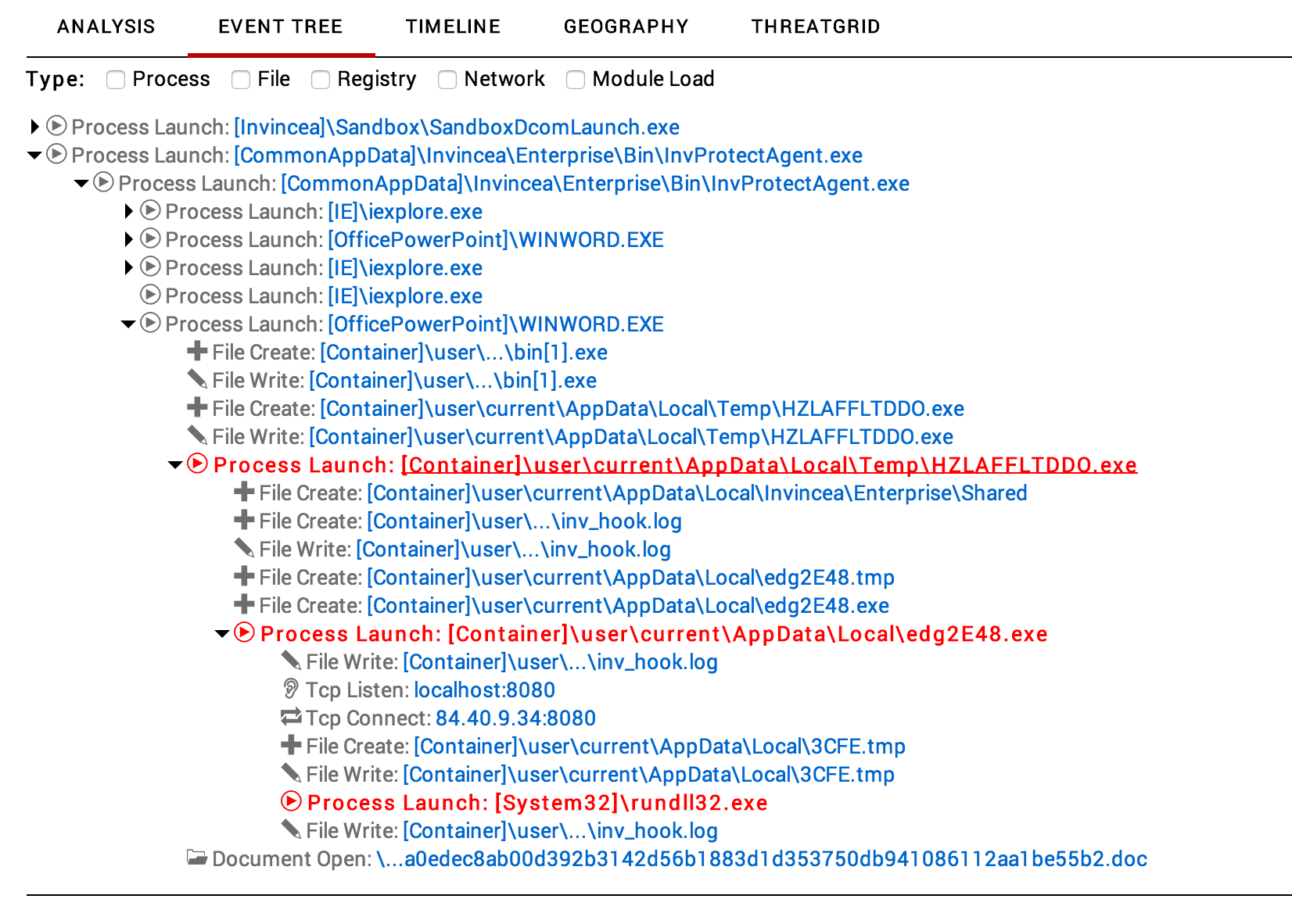Click the play icon of nested InvProtectAgent.exe
The image size is (1292, 924).
103,182
